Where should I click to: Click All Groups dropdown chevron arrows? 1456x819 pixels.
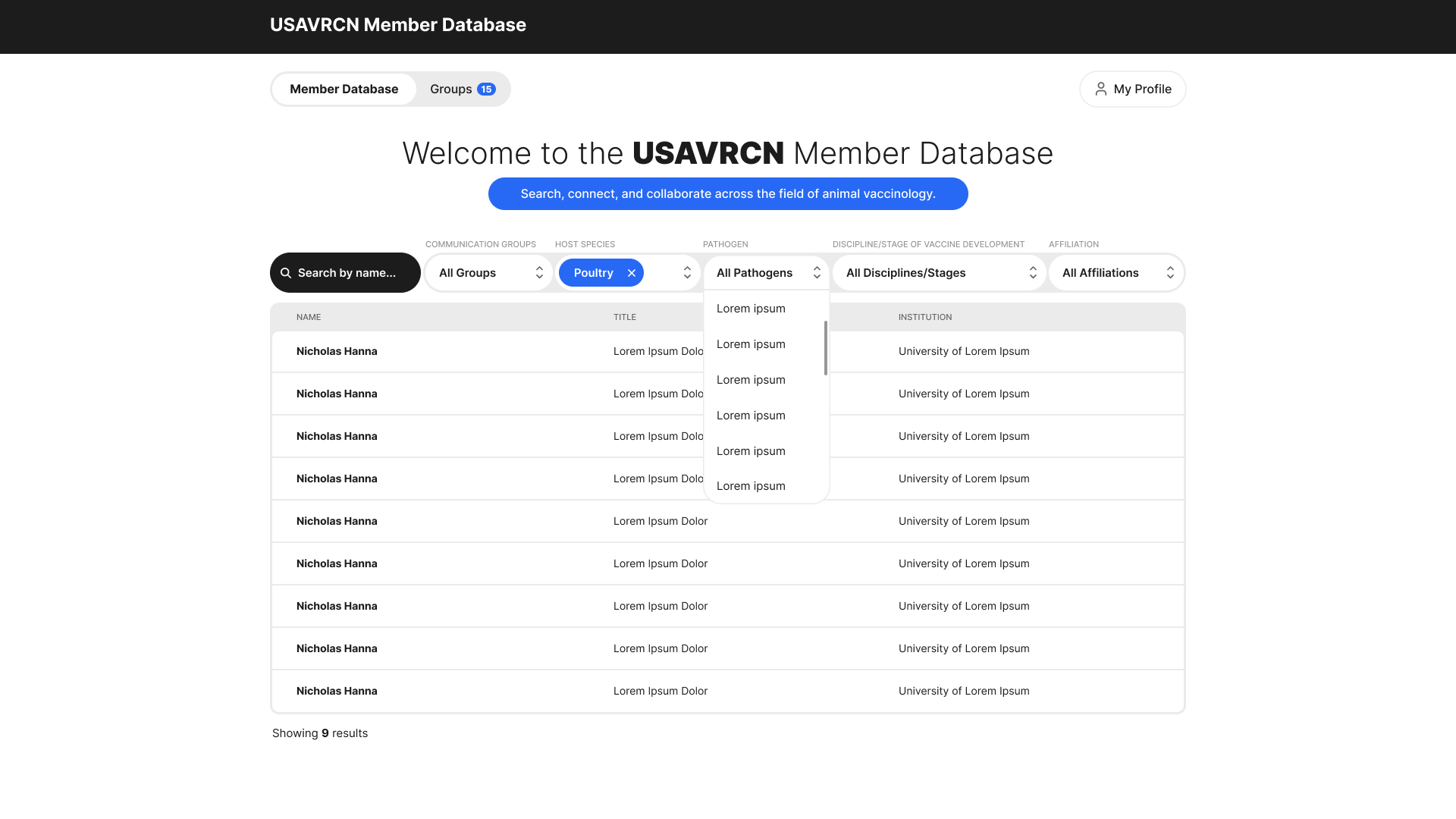point(539,273)
